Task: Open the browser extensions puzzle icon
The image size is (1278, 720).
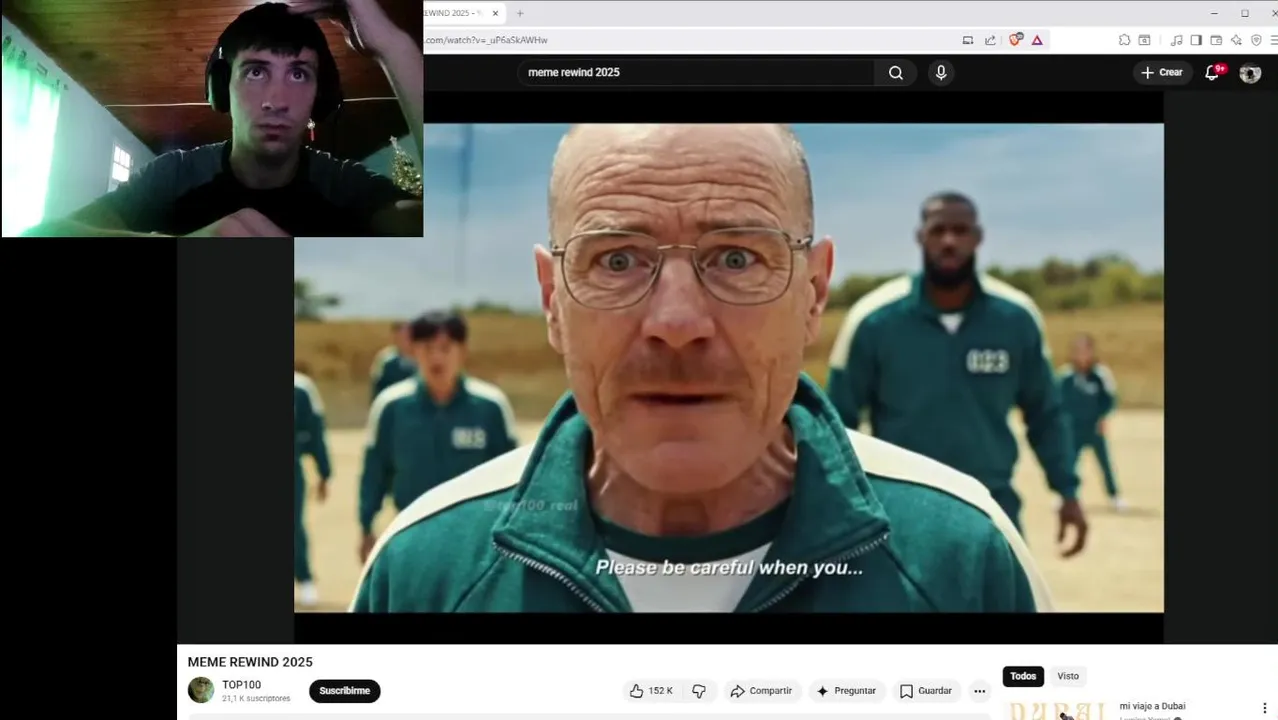Action: point(1124,40)
